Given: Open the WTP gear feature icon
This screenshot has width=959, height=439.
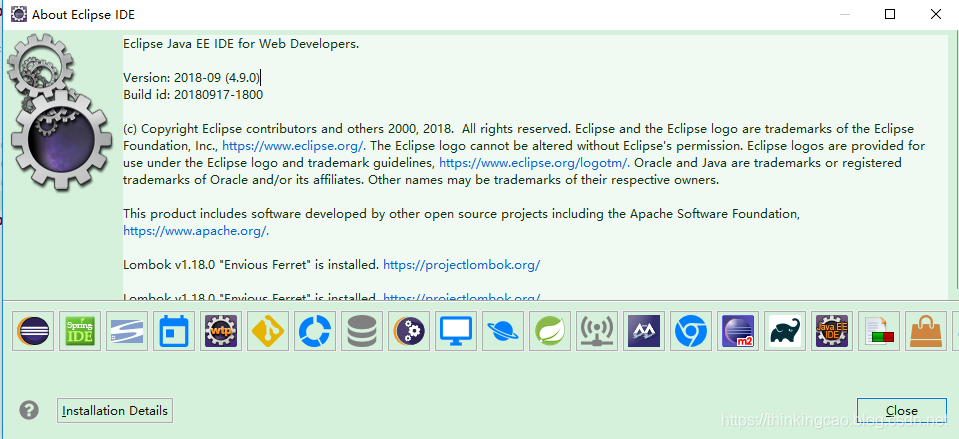Looking at the screenshot, I should click(221, 331).
